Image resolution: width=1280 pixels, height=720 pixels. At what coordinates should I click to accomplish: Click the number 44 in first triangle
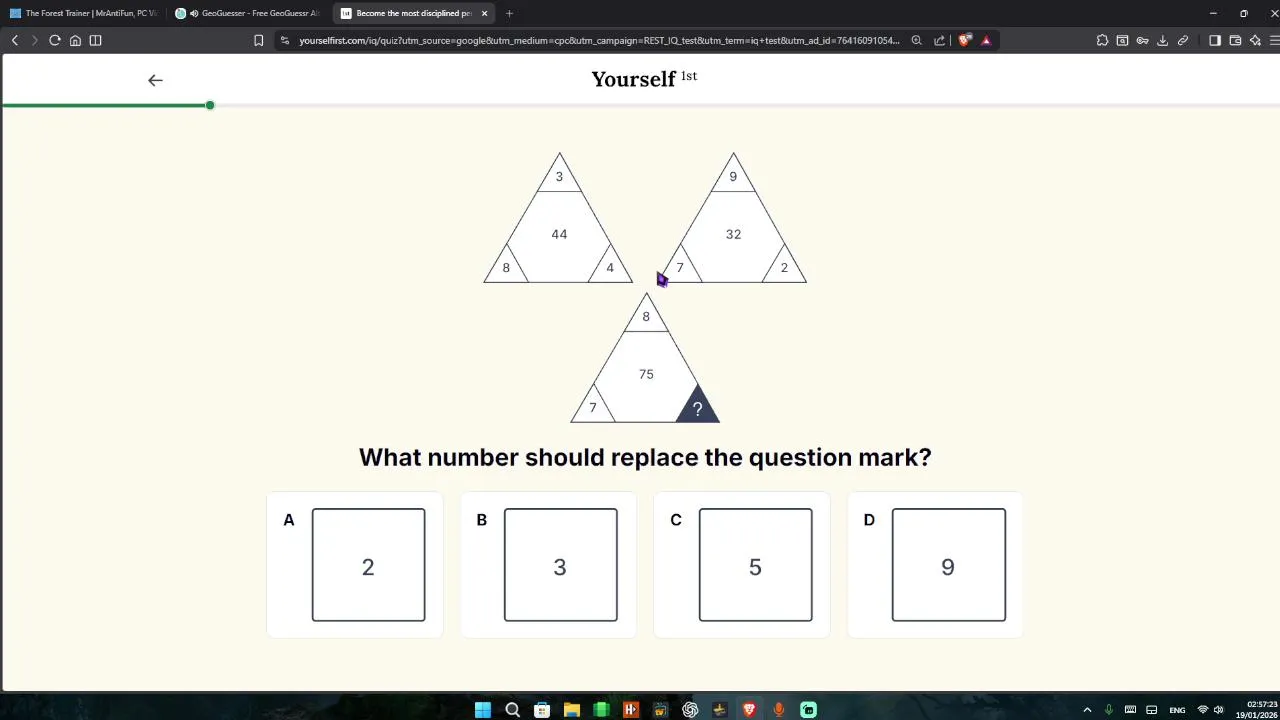[x=559, y=234]
